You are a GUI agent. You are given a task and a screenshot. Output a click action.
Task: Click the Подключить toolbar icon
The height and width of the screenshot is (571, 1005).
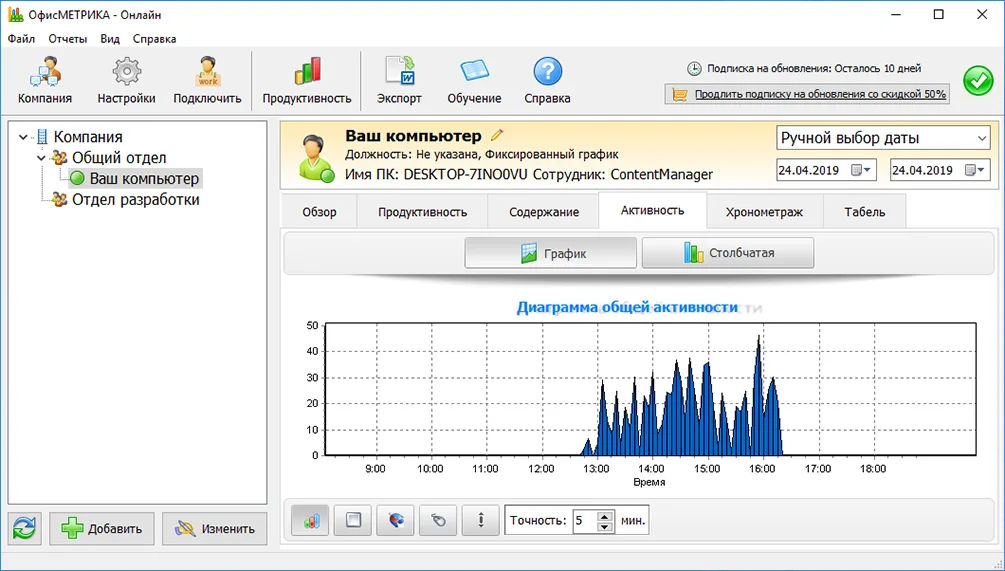coord(207,80)
